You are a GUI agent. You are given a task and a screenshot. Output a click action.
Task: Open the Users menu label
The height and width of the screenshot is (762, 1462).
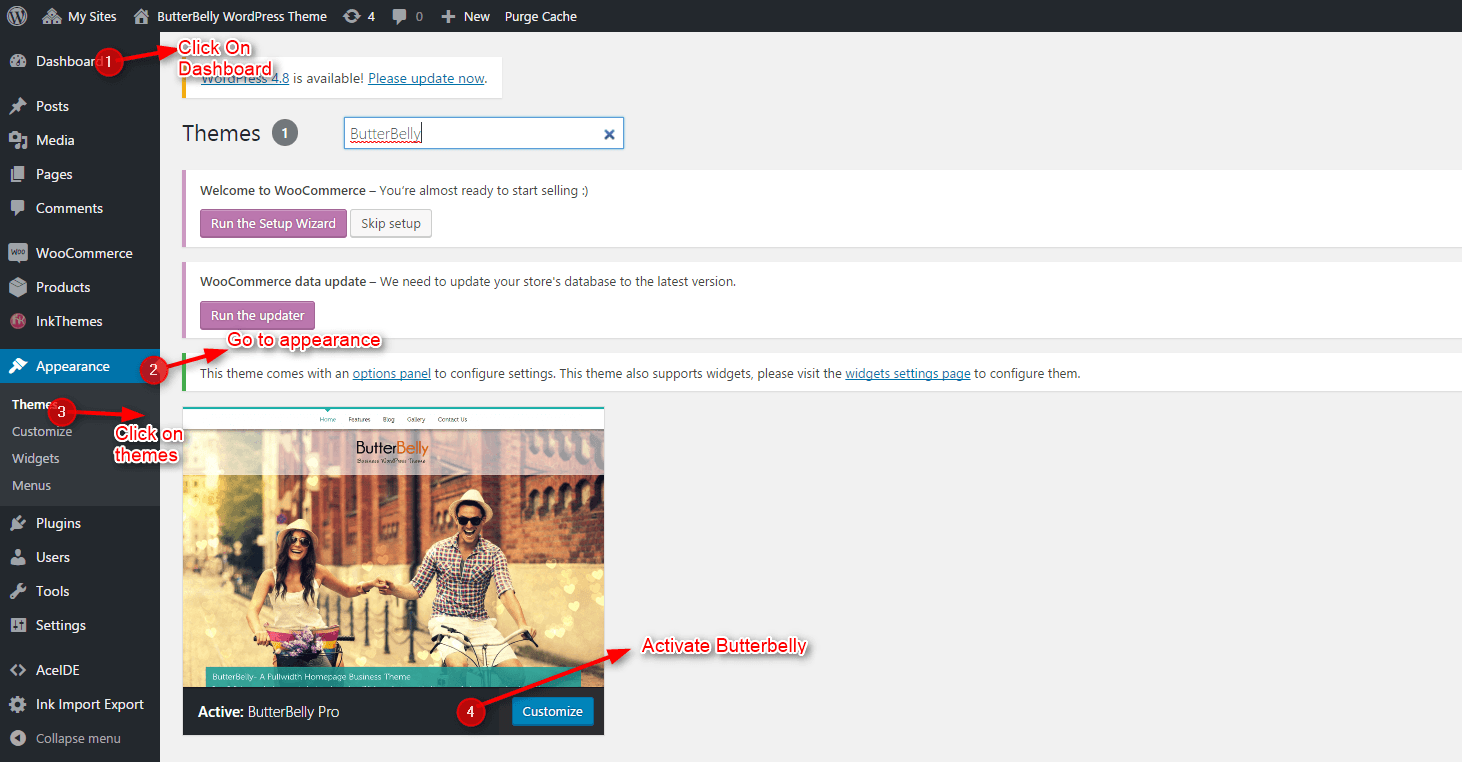click(53, 557)
